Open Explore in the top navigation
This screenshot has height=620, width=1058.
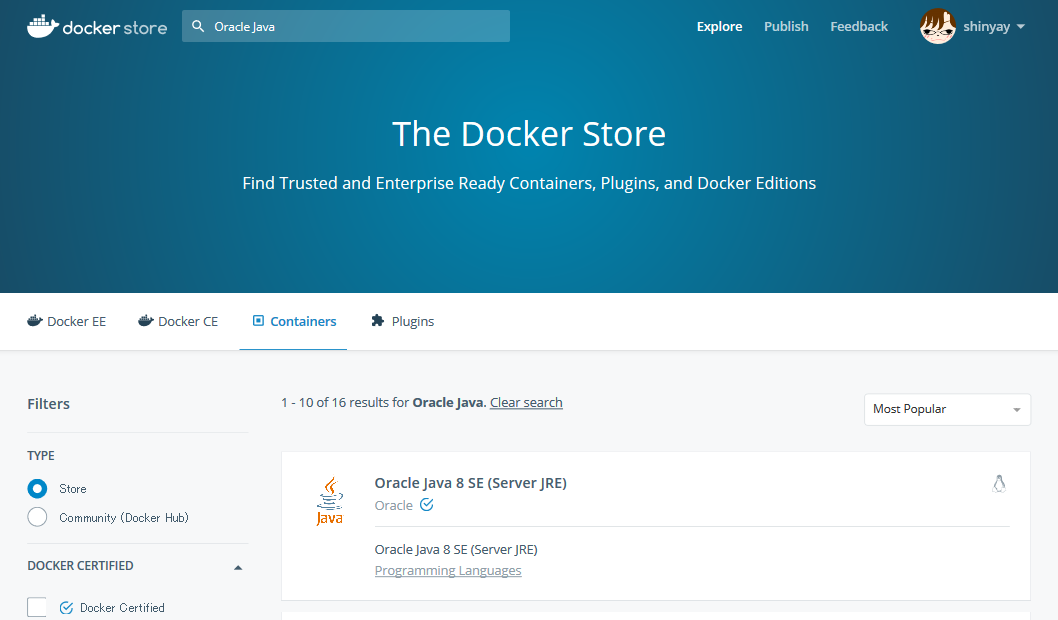pyautogui.click(x=719, y=26)
